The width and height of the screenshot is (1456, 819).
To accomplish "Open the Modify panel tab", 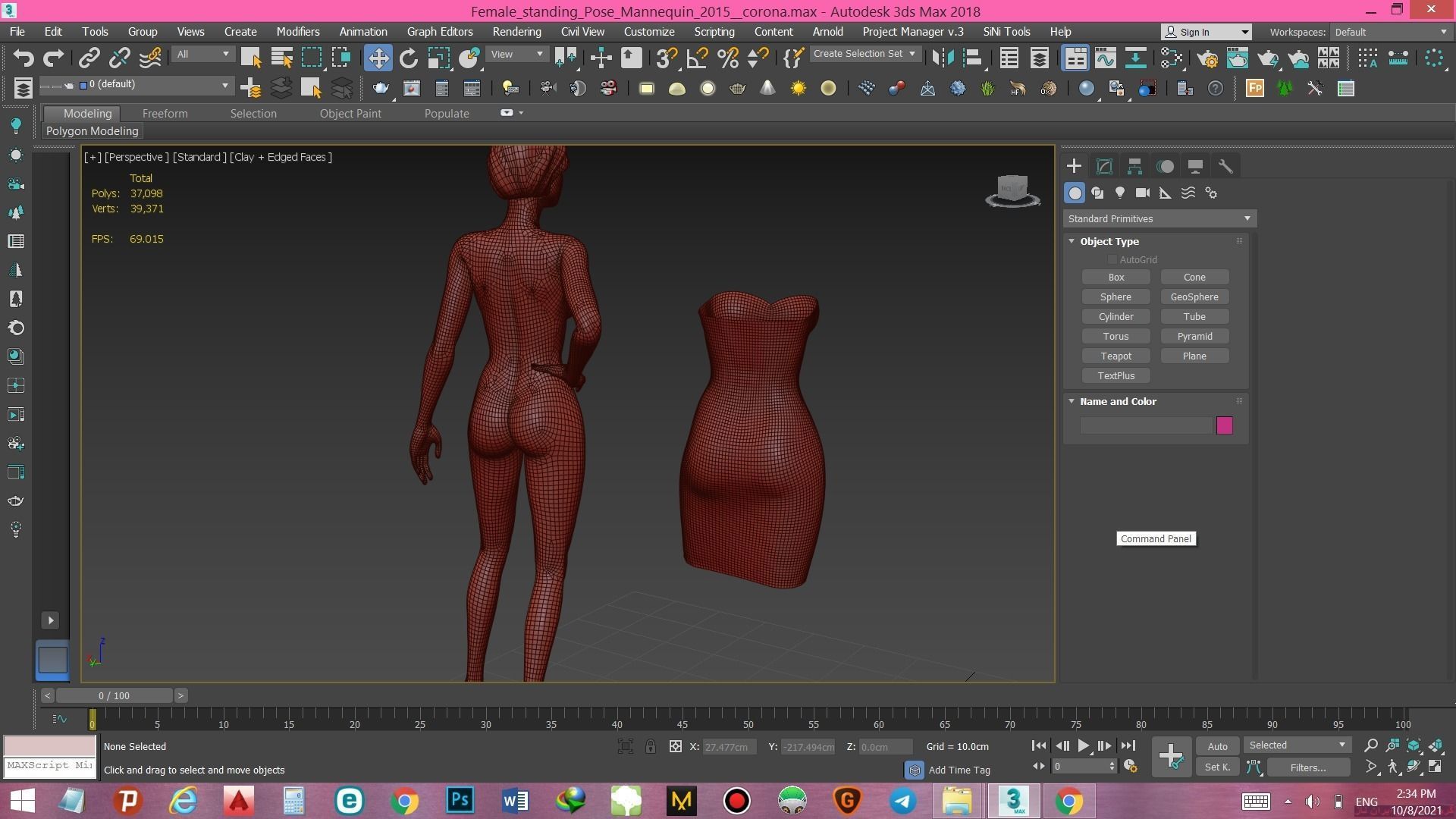I will (1104, 166).
